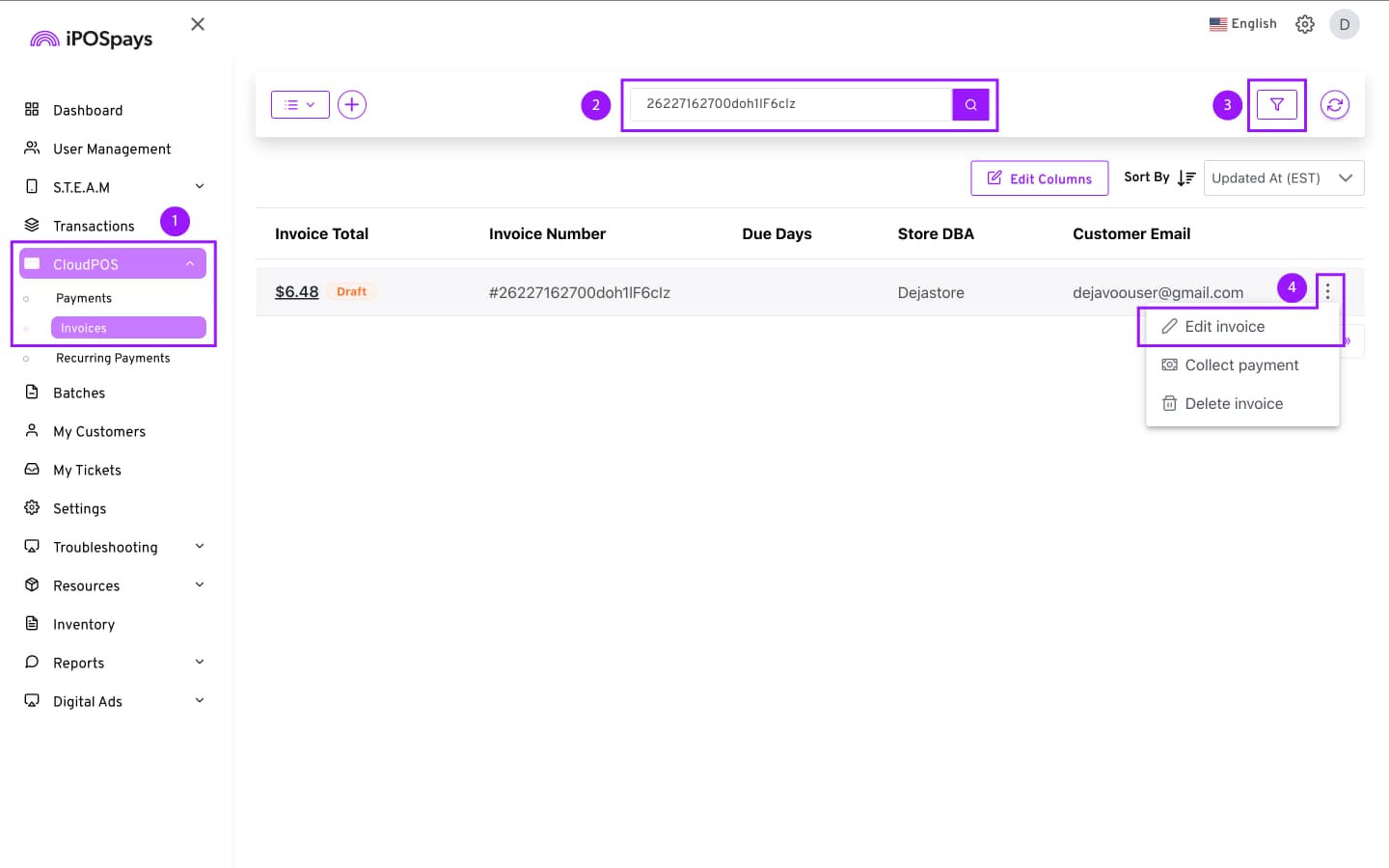
Task: Open the list view dropdown
Action: 300,104
